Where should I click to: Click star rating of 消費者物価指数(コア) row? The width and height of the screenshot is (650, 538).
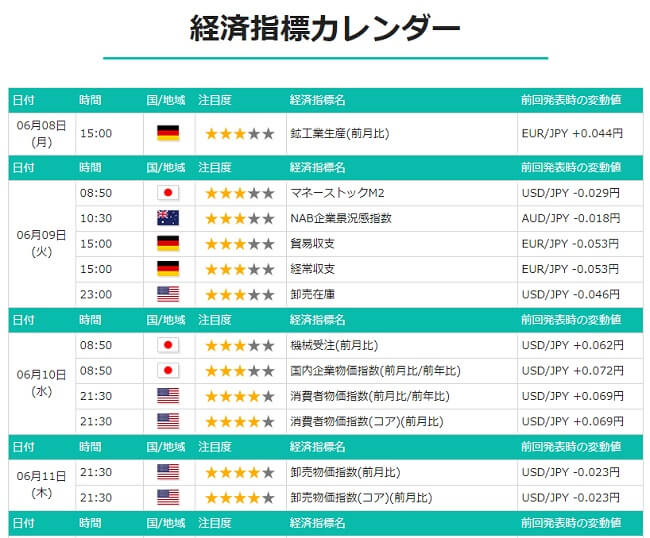tap(240, 421)
